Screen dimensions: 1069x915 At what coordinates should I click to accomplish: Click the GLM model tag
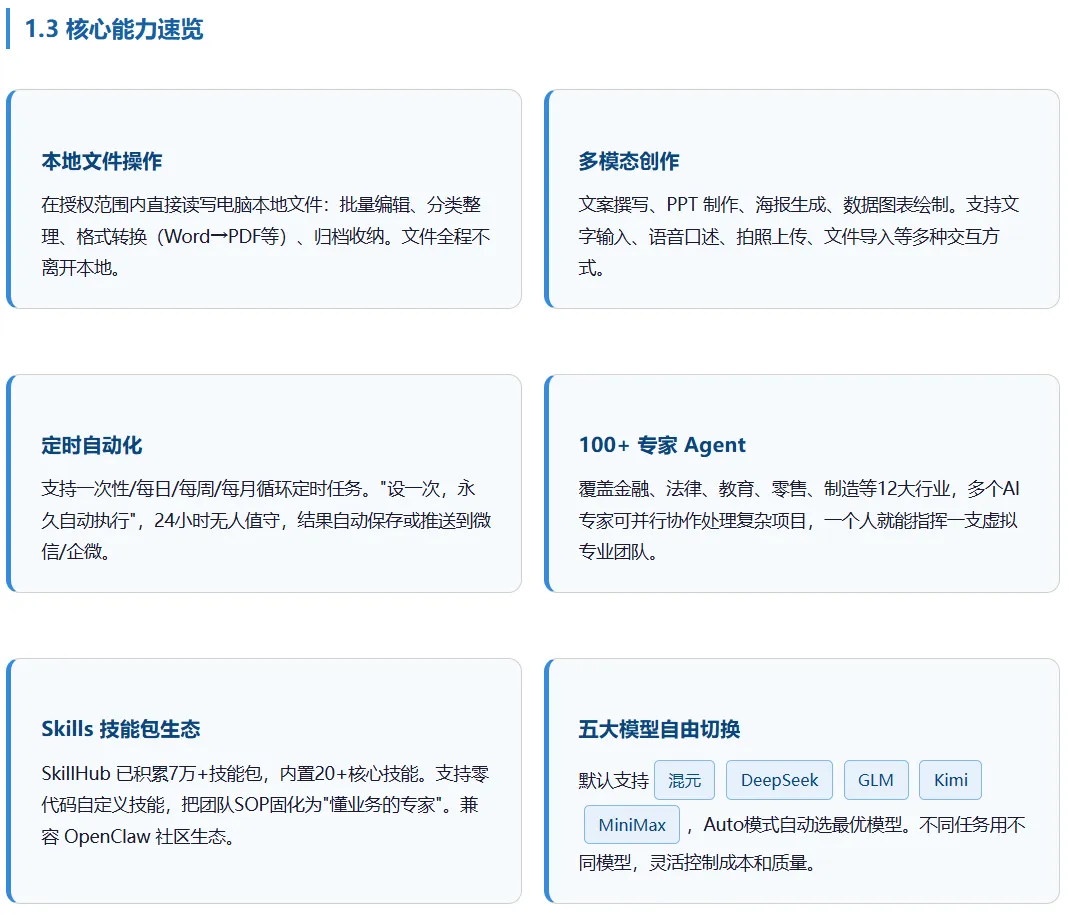[875, 779]
